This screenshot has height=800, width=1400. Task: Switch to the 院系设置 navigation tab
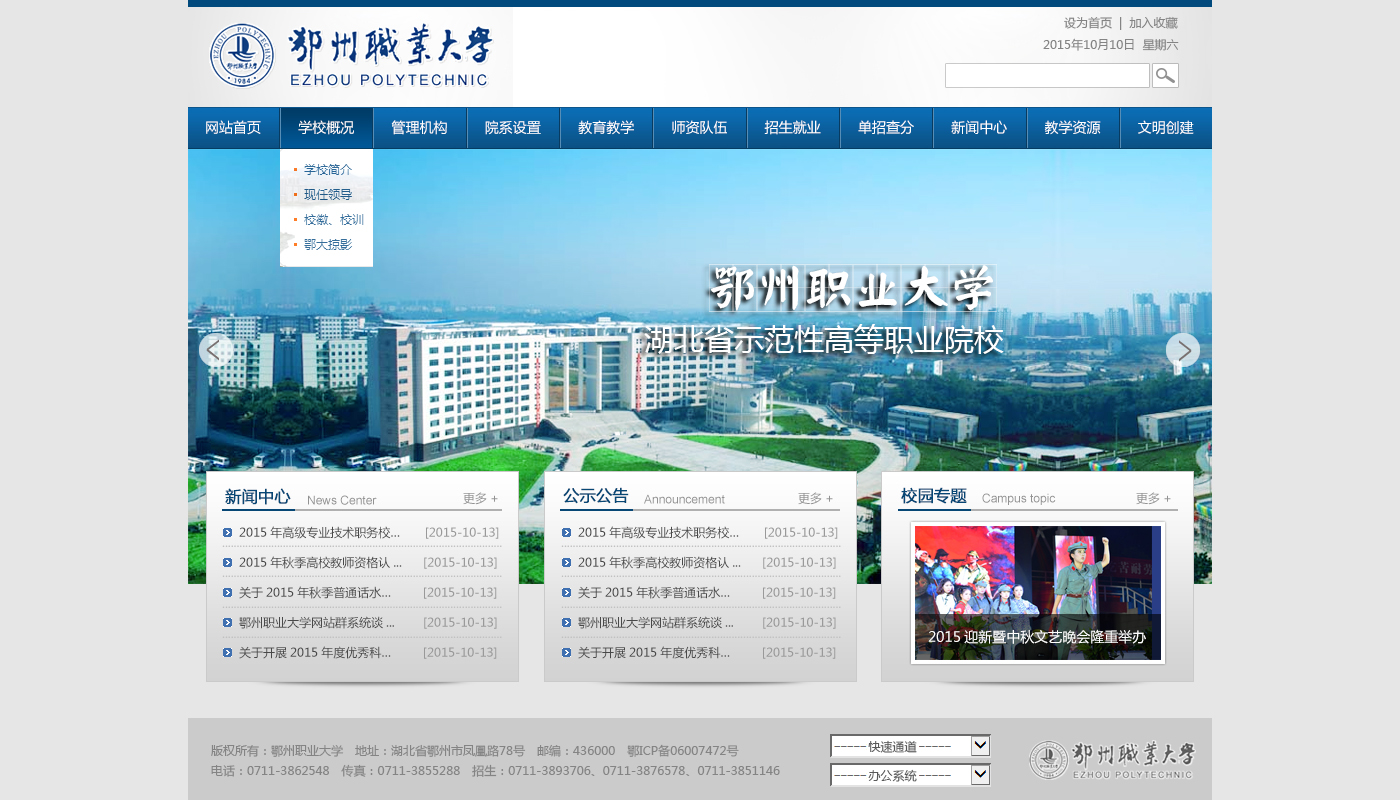point(513,128)
